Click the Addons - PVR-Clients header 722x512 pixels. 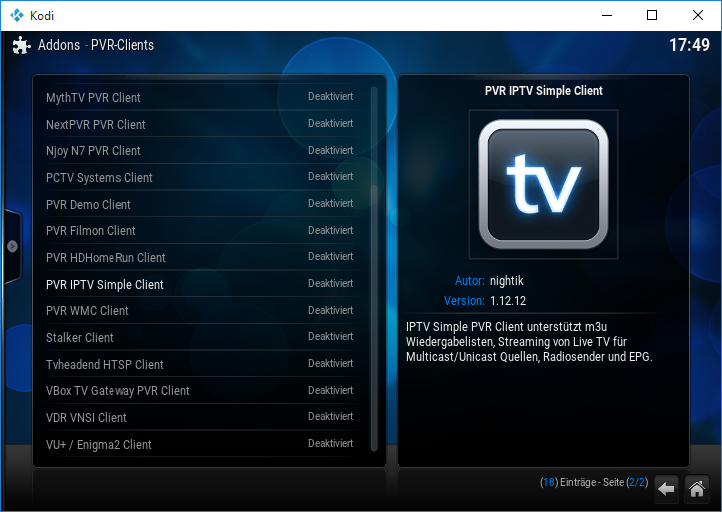[96, 45]
